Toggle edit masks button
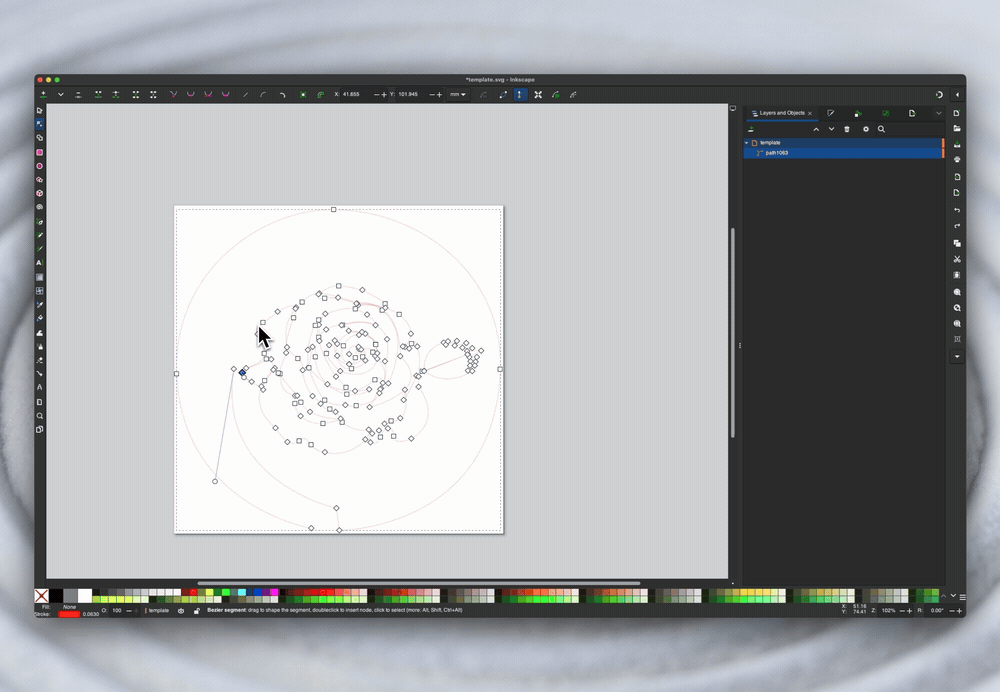 (x=573, y=94)
